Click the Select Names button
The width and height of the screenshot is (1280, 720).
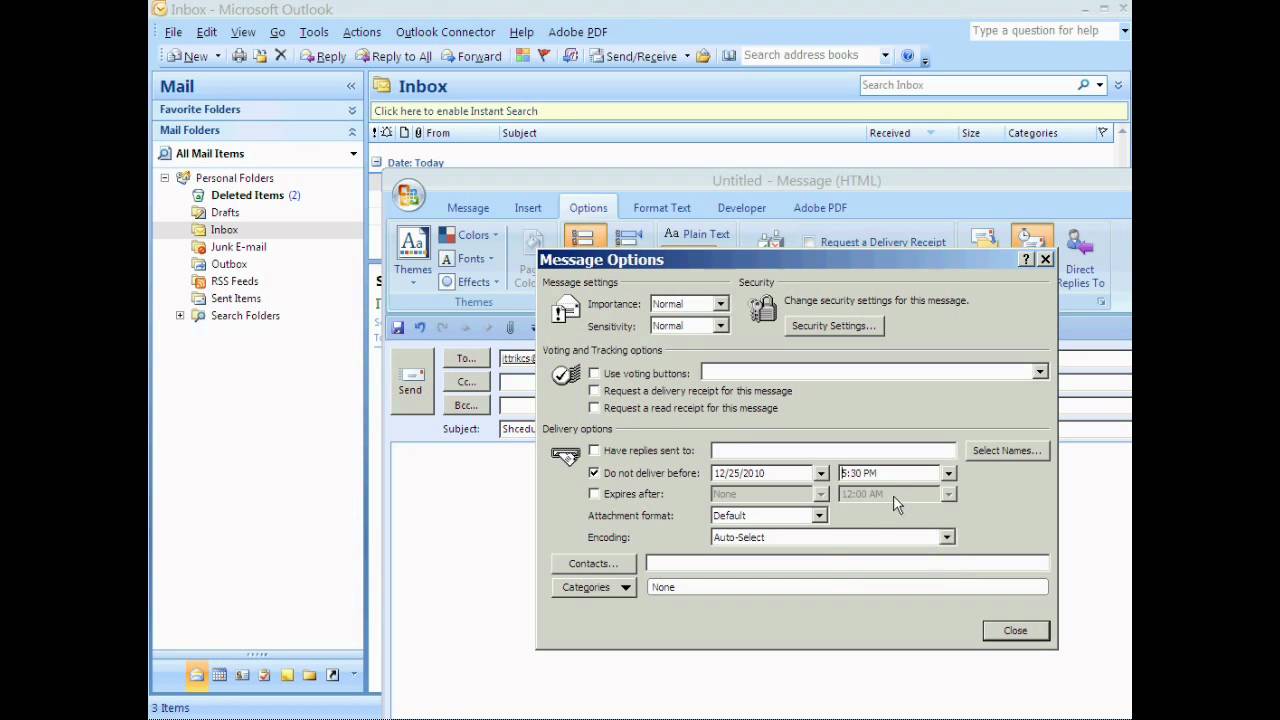pos(1007,451)
